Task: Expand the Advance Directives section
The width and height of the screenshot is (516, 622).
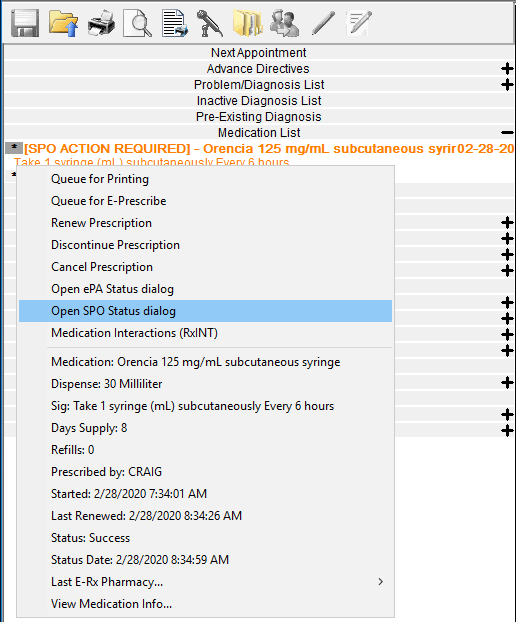Action: (507, 69)
